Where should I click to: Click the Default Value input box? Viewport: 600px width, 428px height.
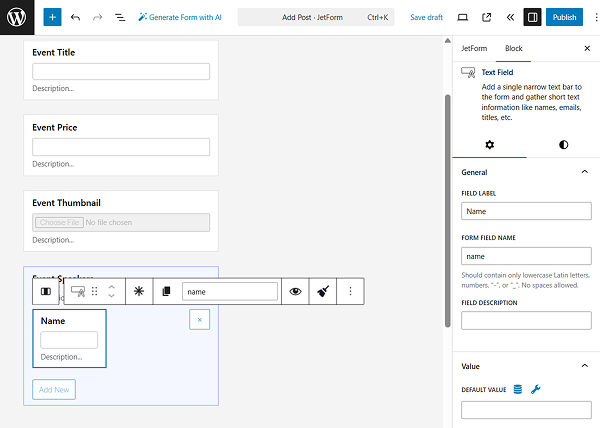pyautogui.click(x=526, y=410)
